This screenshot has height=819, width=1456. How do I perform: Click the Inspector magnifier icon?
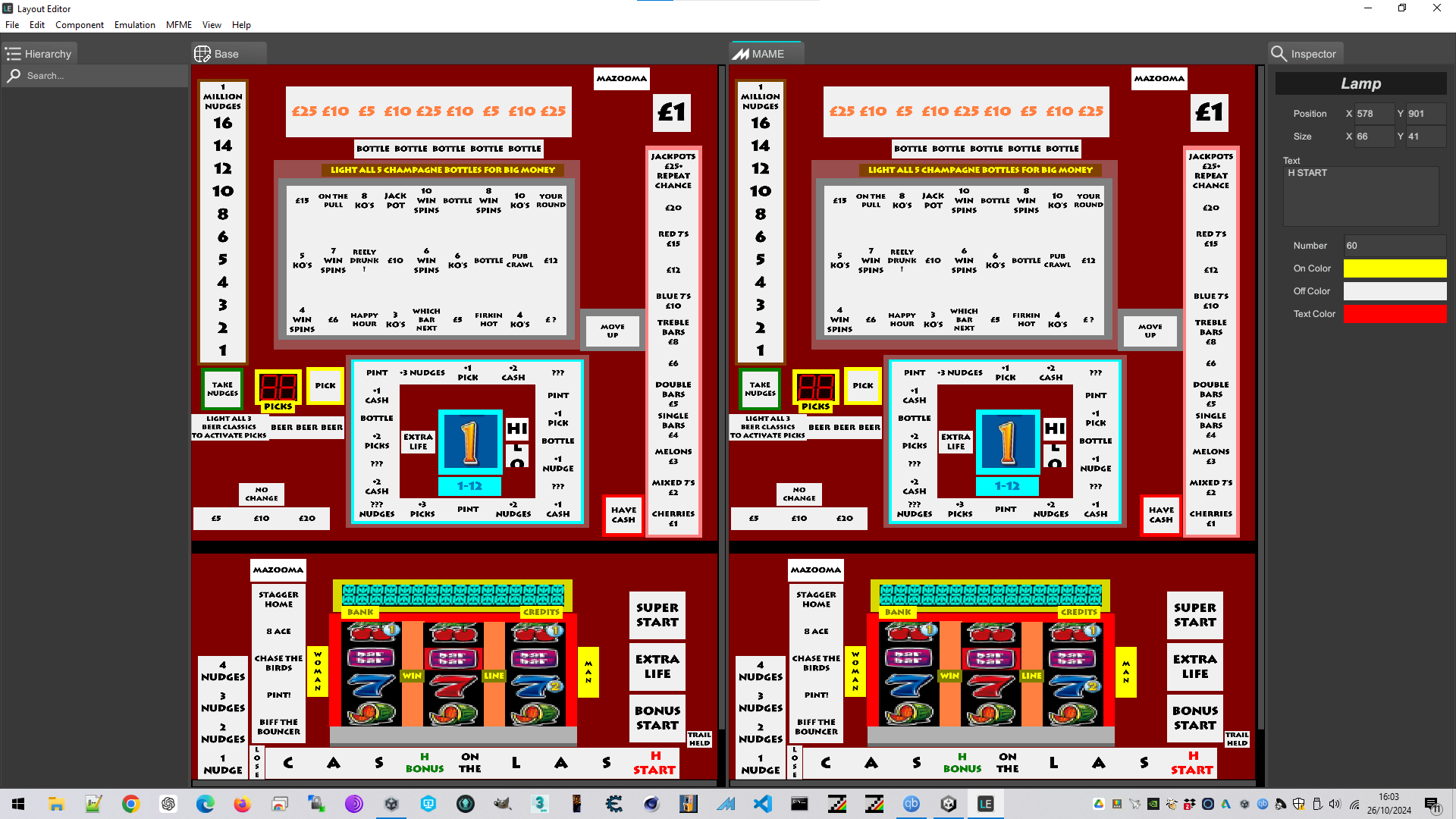1279,54
